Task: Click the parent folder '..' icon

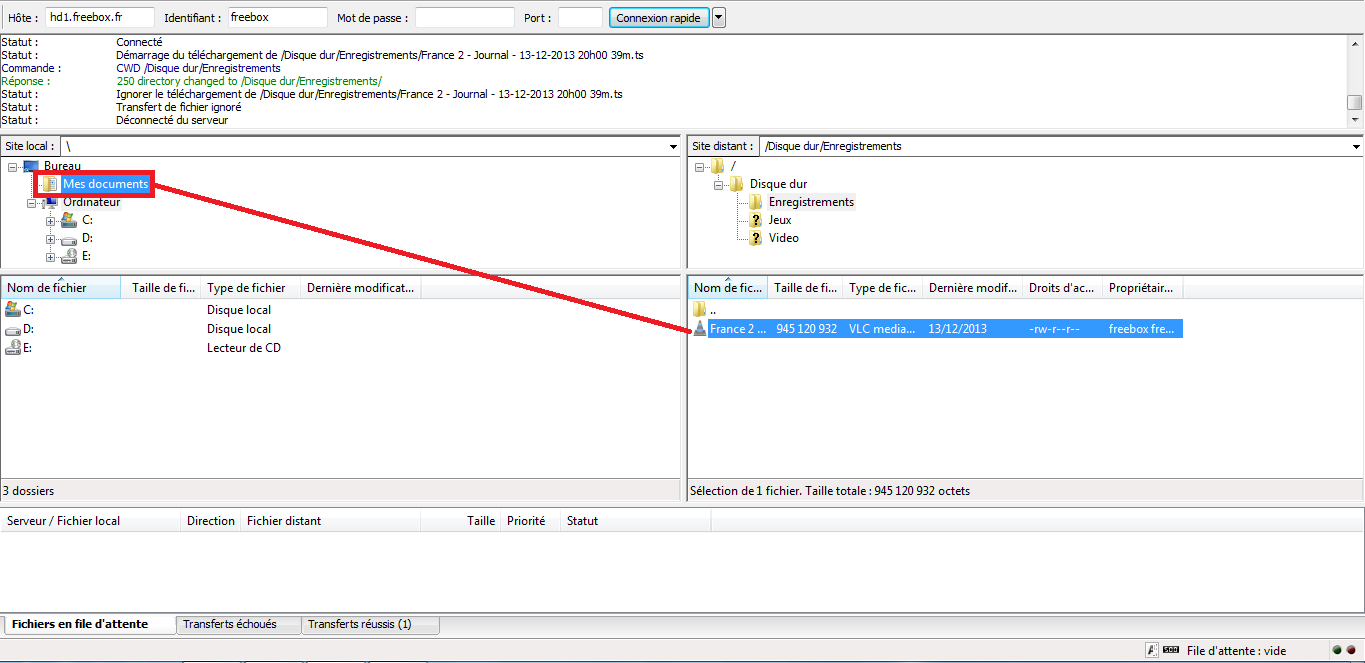Action: click(699, 310)
